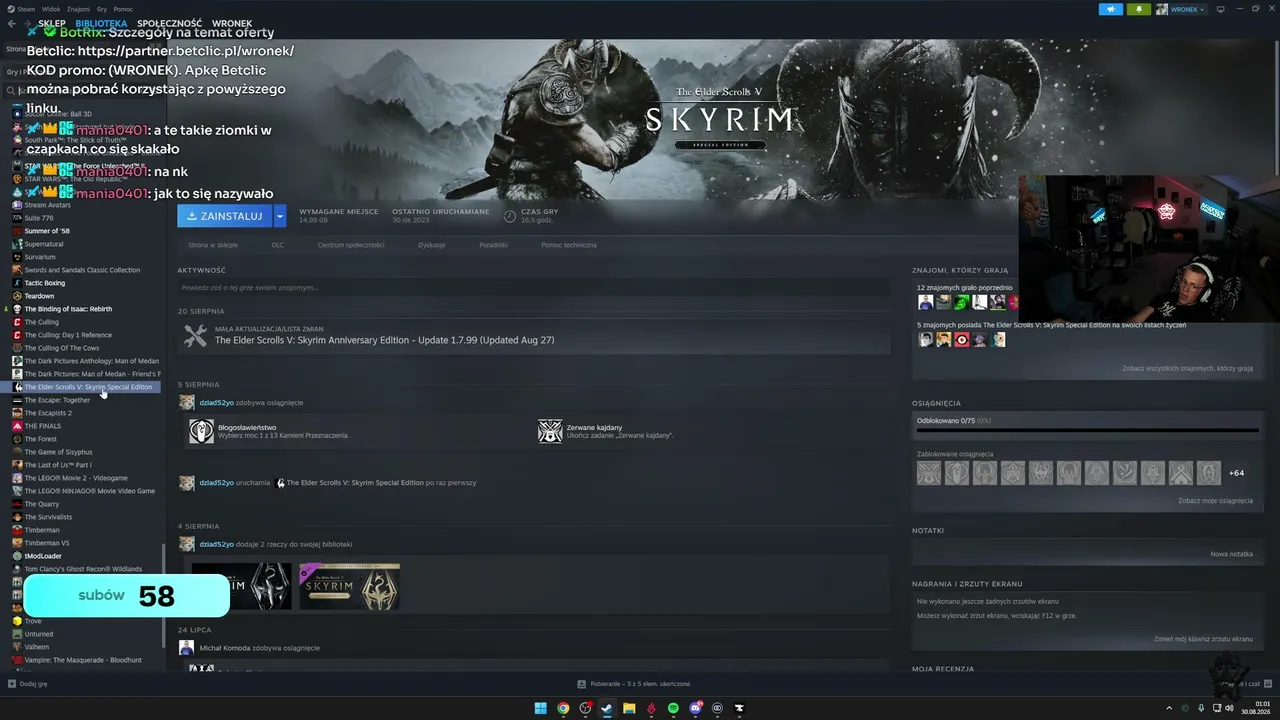Open Discord from the taskbar
This screenshot has height=720, width=1280.
[695, 708]
